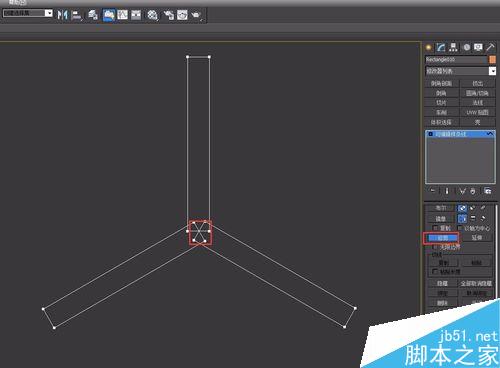Select the Editable Spline entry in modifier stack

click(460, 134)
